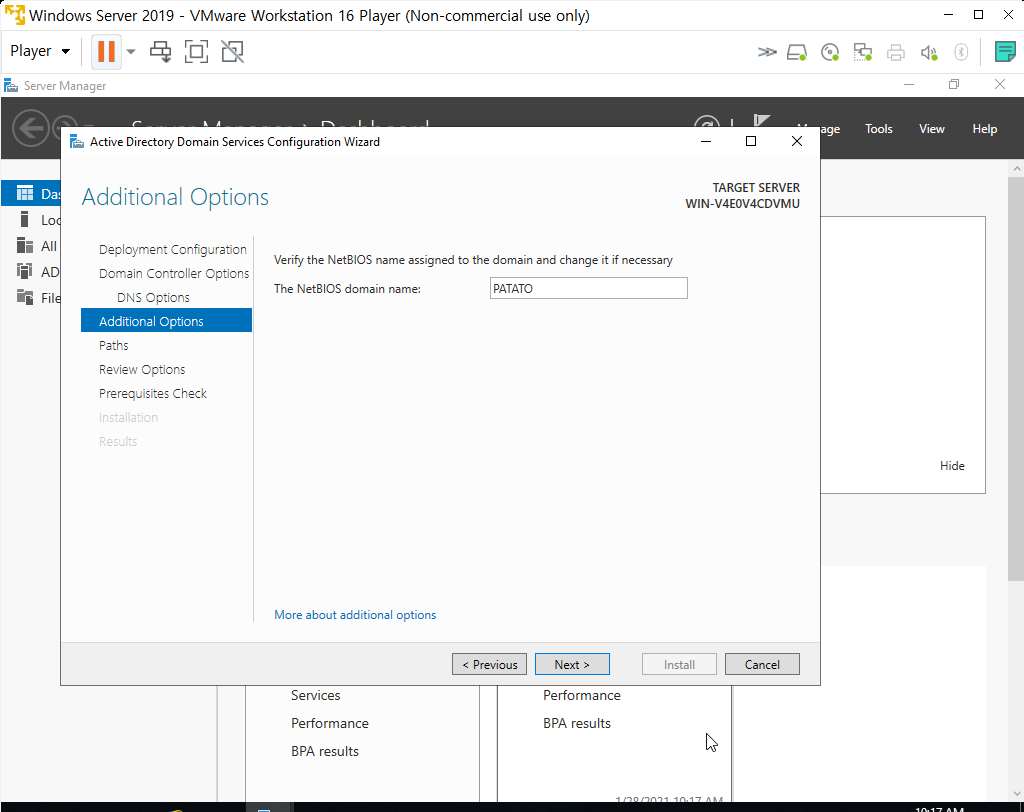Click the Unity mode icon in VMware toolbar
The height and width of the screenshot is (812, 1024).
pos(232,52)
